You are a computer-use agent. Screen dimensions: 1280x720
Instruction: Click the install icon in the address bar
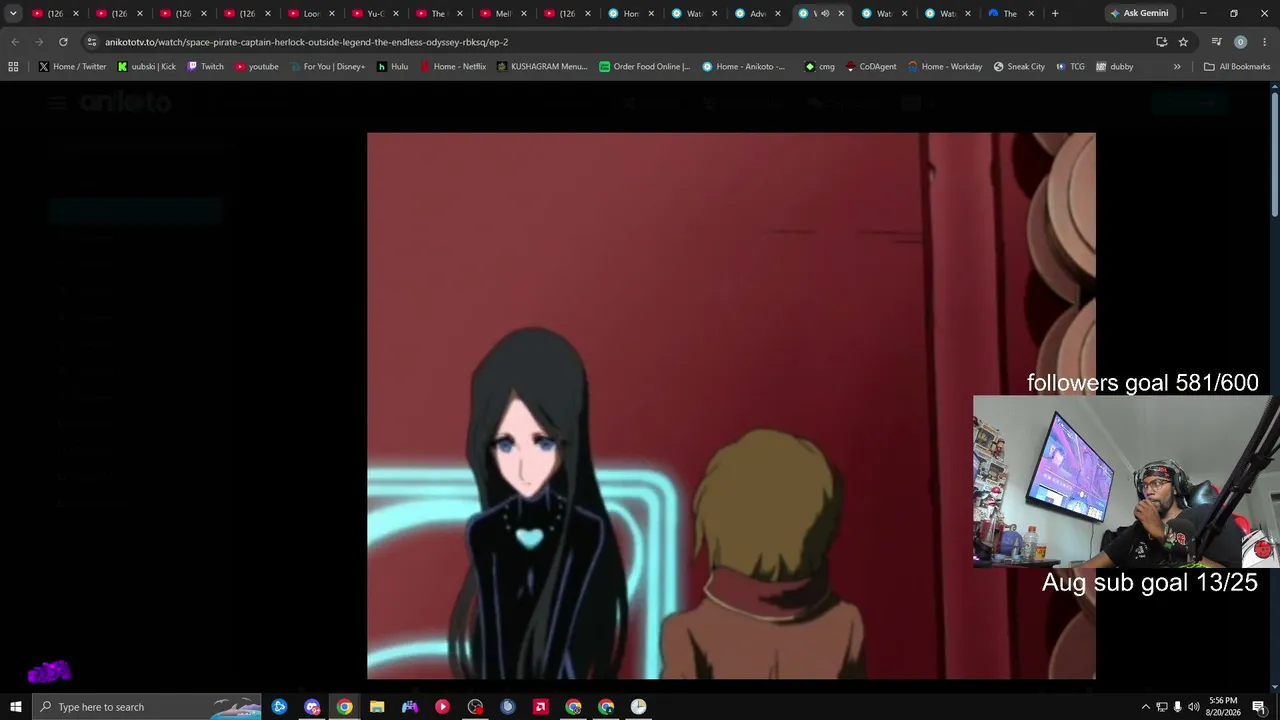[1161, 42]
